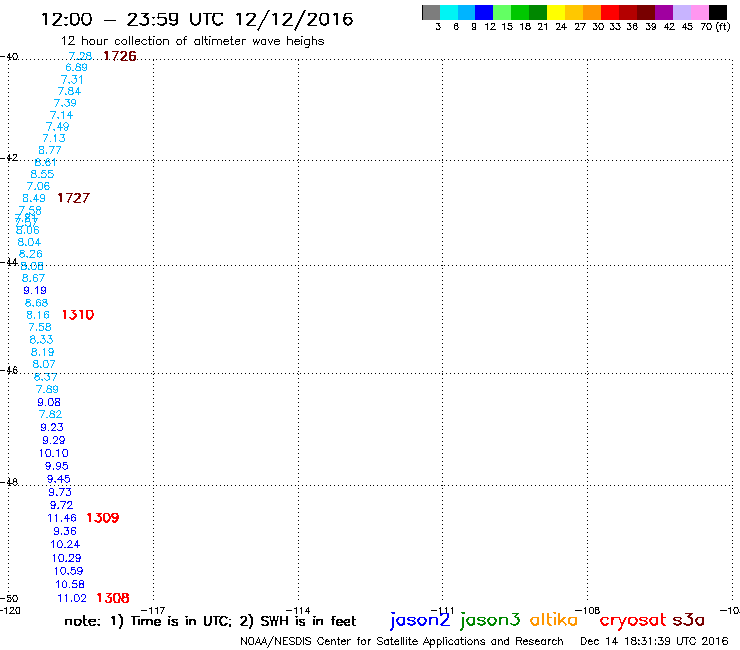This screenshot has height=650, width=740.
Task: Select the wave height value 6.89
Action: [x=76, y=68]
